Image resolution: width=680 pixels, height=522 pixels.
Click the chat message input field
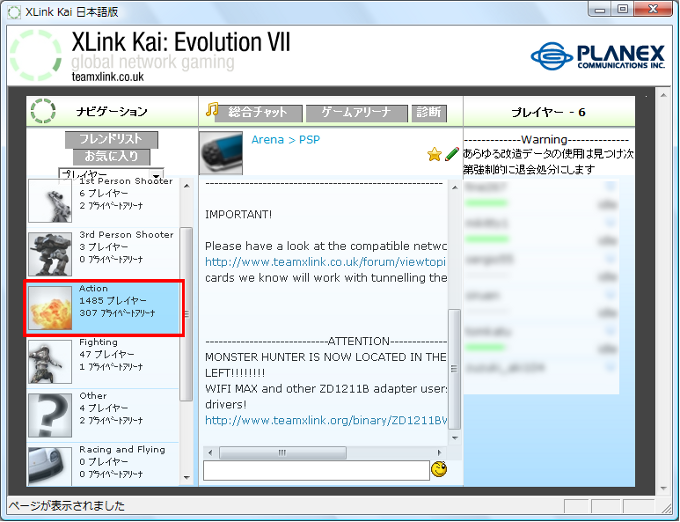[315, 470]
